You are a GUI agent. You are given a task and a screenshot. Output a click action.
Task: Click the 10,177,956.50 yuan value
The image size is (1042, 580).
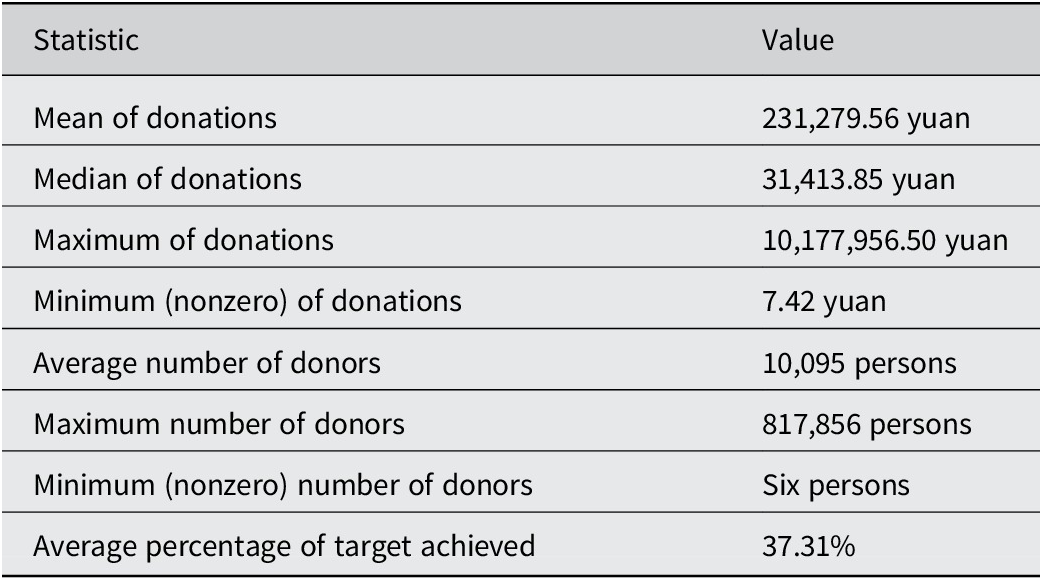[x=885, y=242]
